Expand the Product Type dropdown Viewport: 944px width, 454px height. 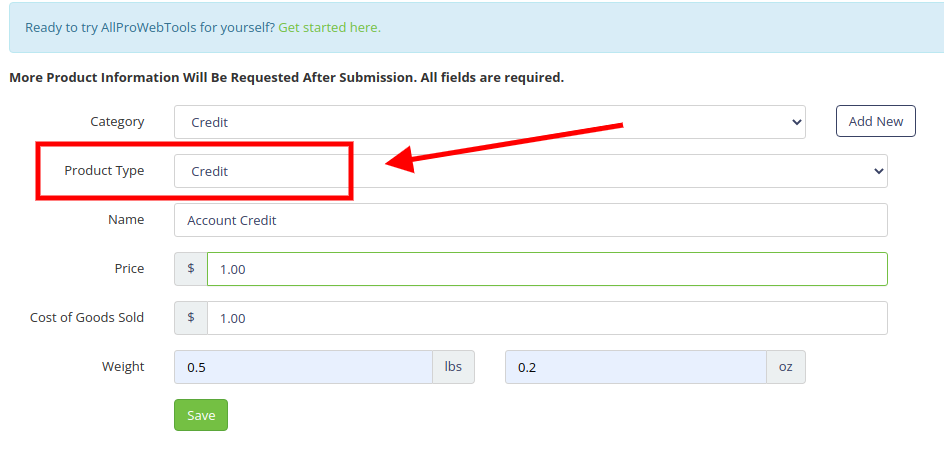(530, 171)
